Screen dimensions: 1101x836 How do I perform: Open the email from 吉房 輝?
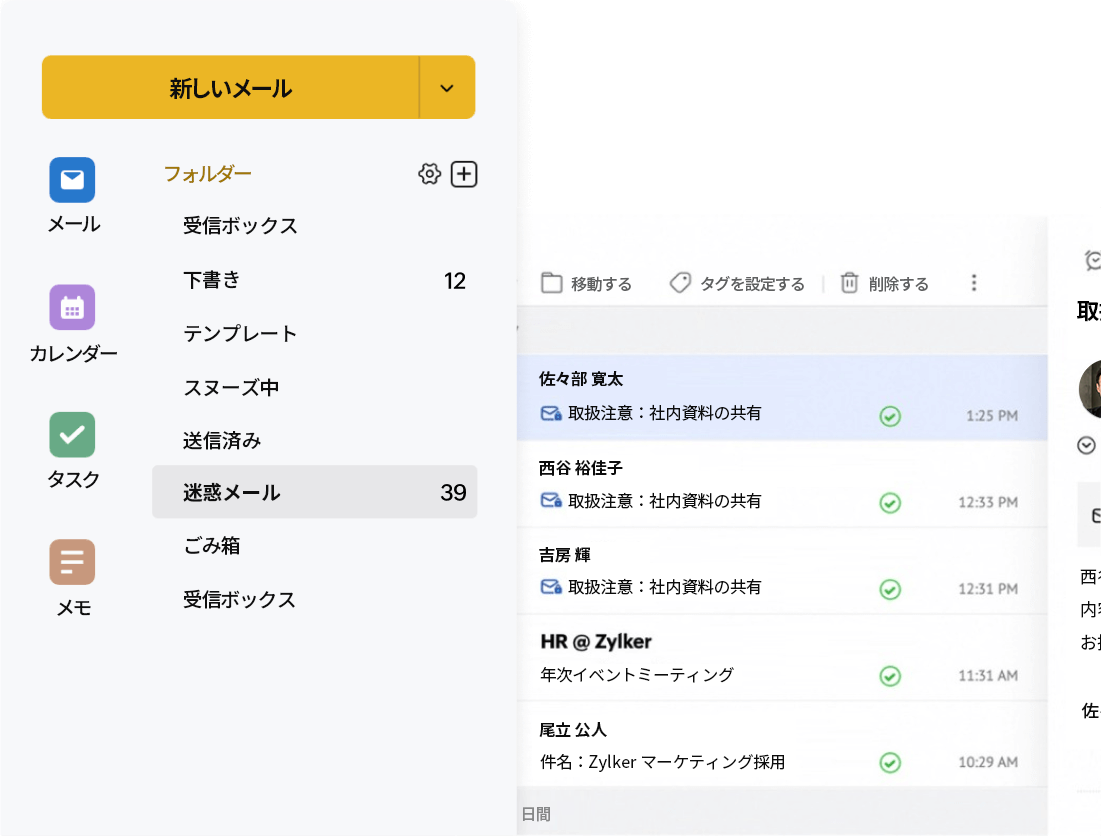coord(782,571)
